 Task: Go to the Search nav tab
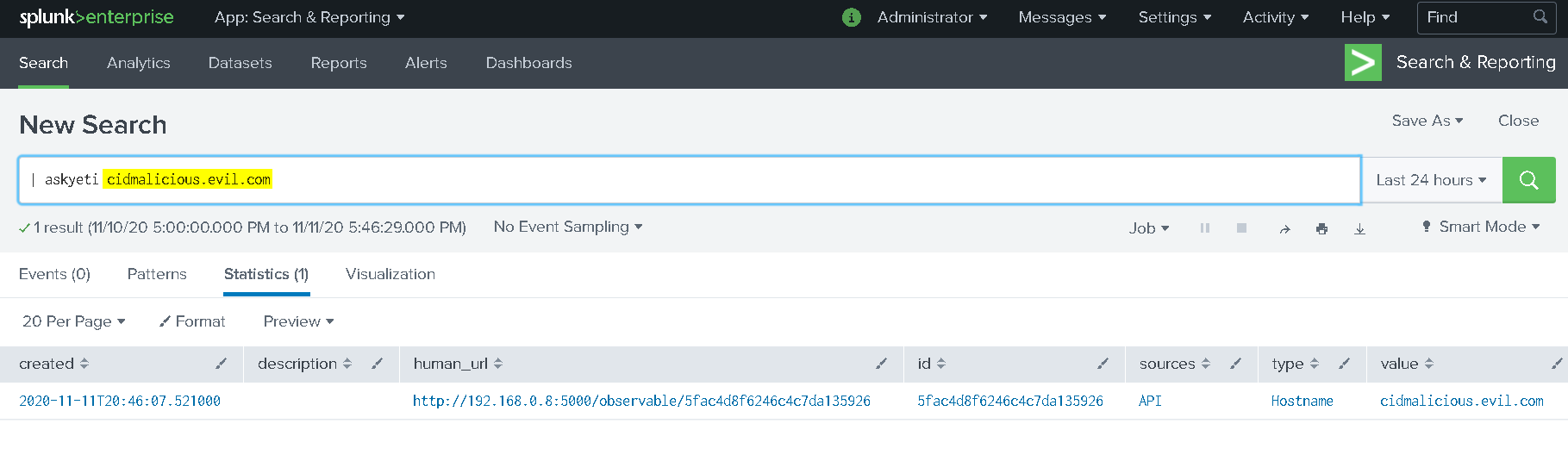(x=43, y=63)
